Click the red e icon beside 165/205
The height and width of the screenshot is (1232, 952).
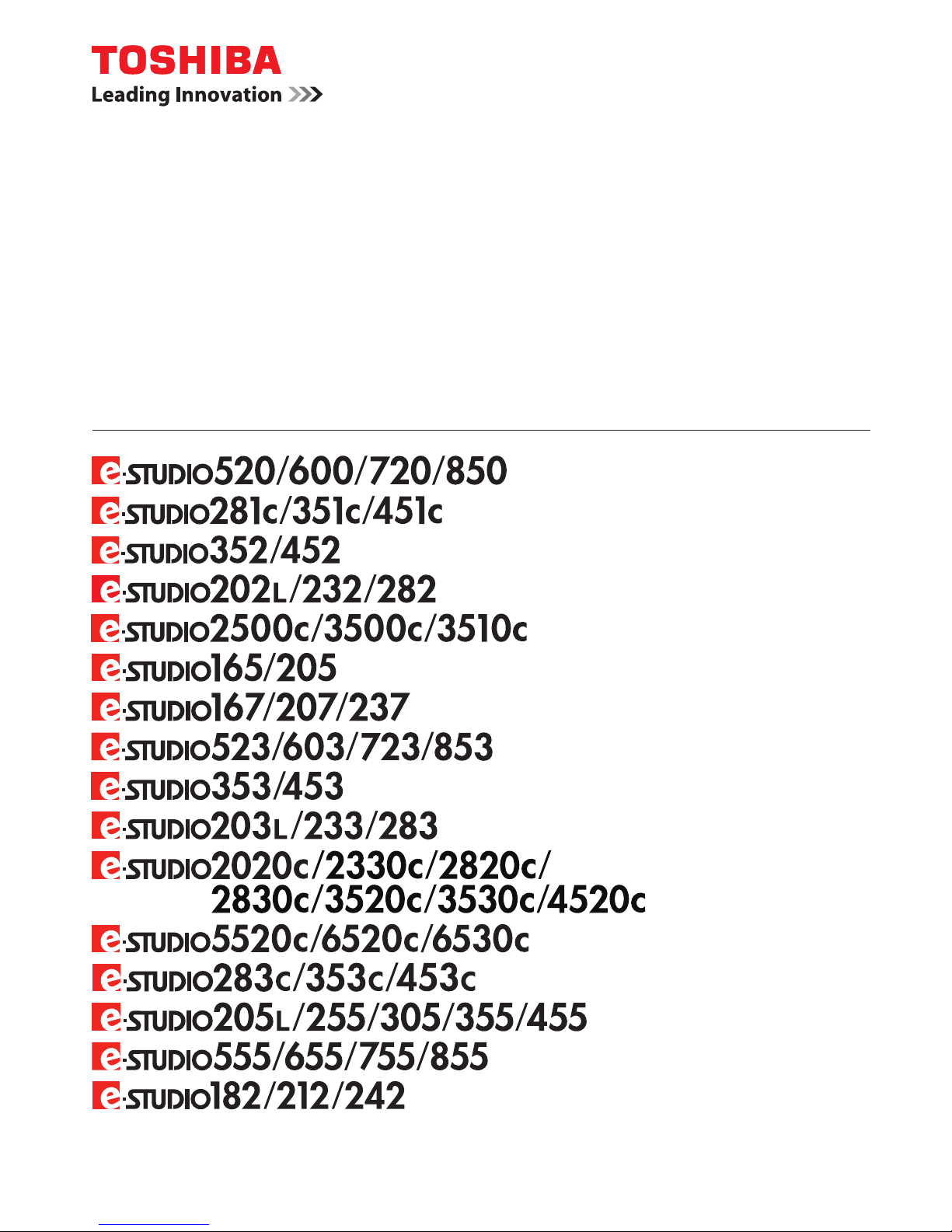(x=105, y=668)
